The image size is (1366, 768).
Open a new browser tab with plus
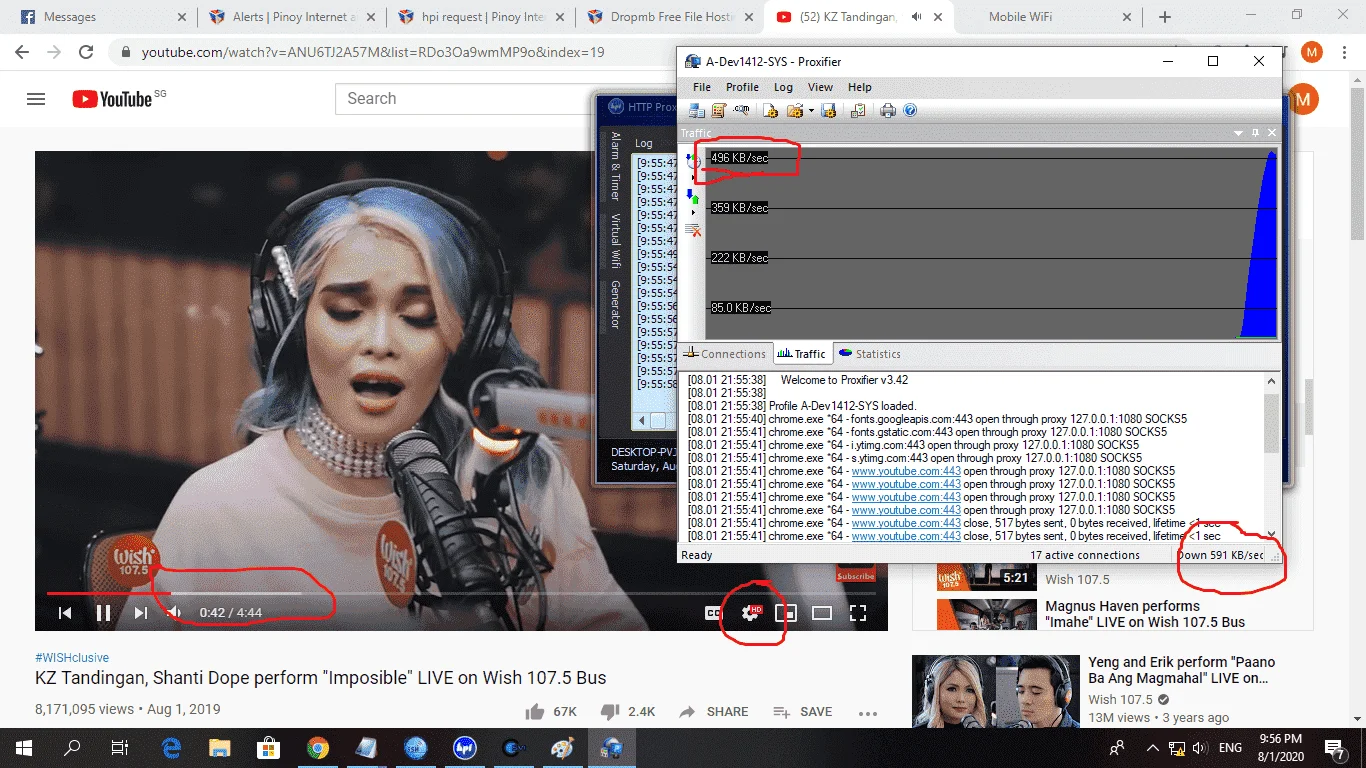(x=1165, y=17)
